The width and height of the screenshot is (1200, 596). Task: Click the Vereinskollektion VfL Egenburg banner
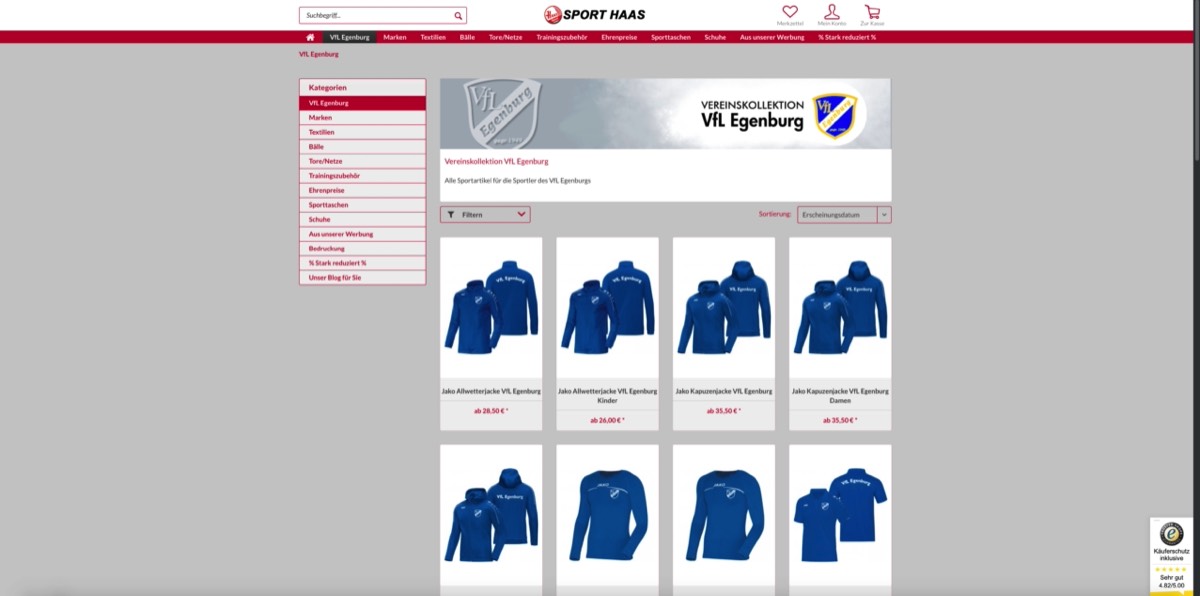click(x=665, y=114)
